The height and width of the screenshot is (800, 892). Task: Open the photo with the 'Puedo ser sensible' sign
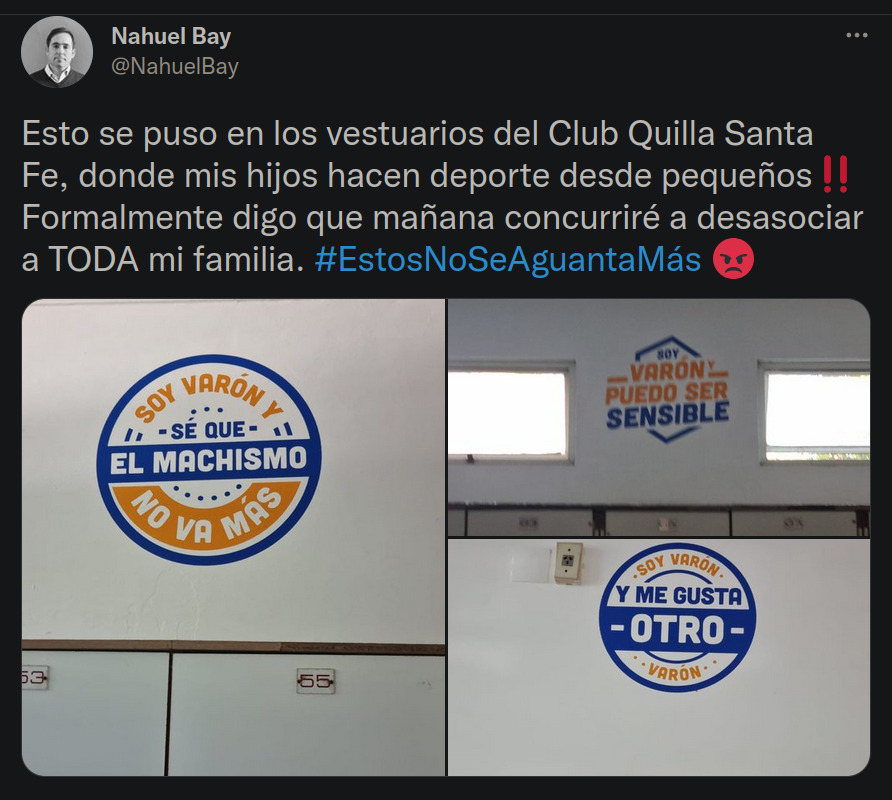[659, 418]
